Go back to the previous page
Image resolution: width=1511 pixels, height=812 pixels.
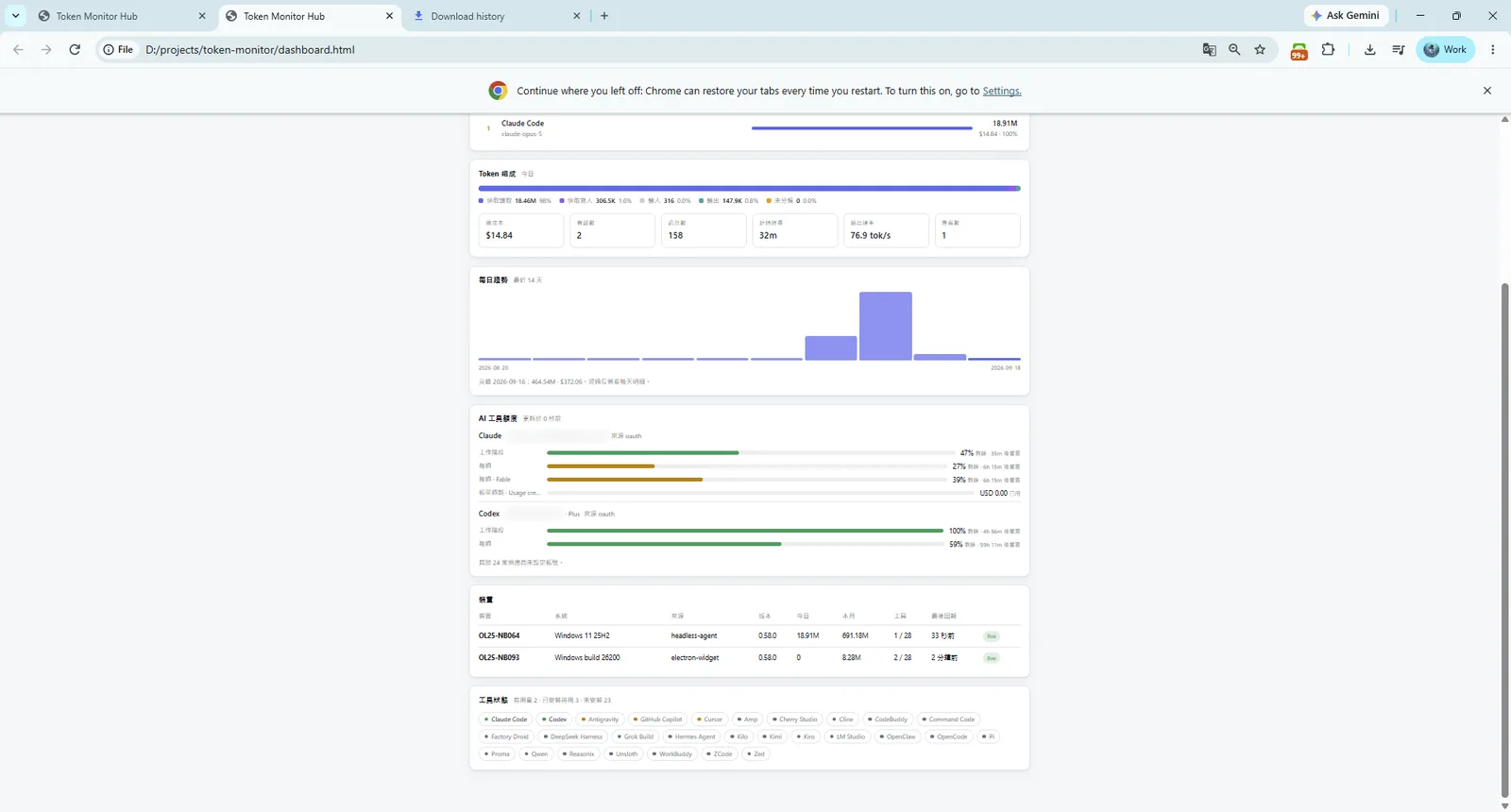point(18,50)
